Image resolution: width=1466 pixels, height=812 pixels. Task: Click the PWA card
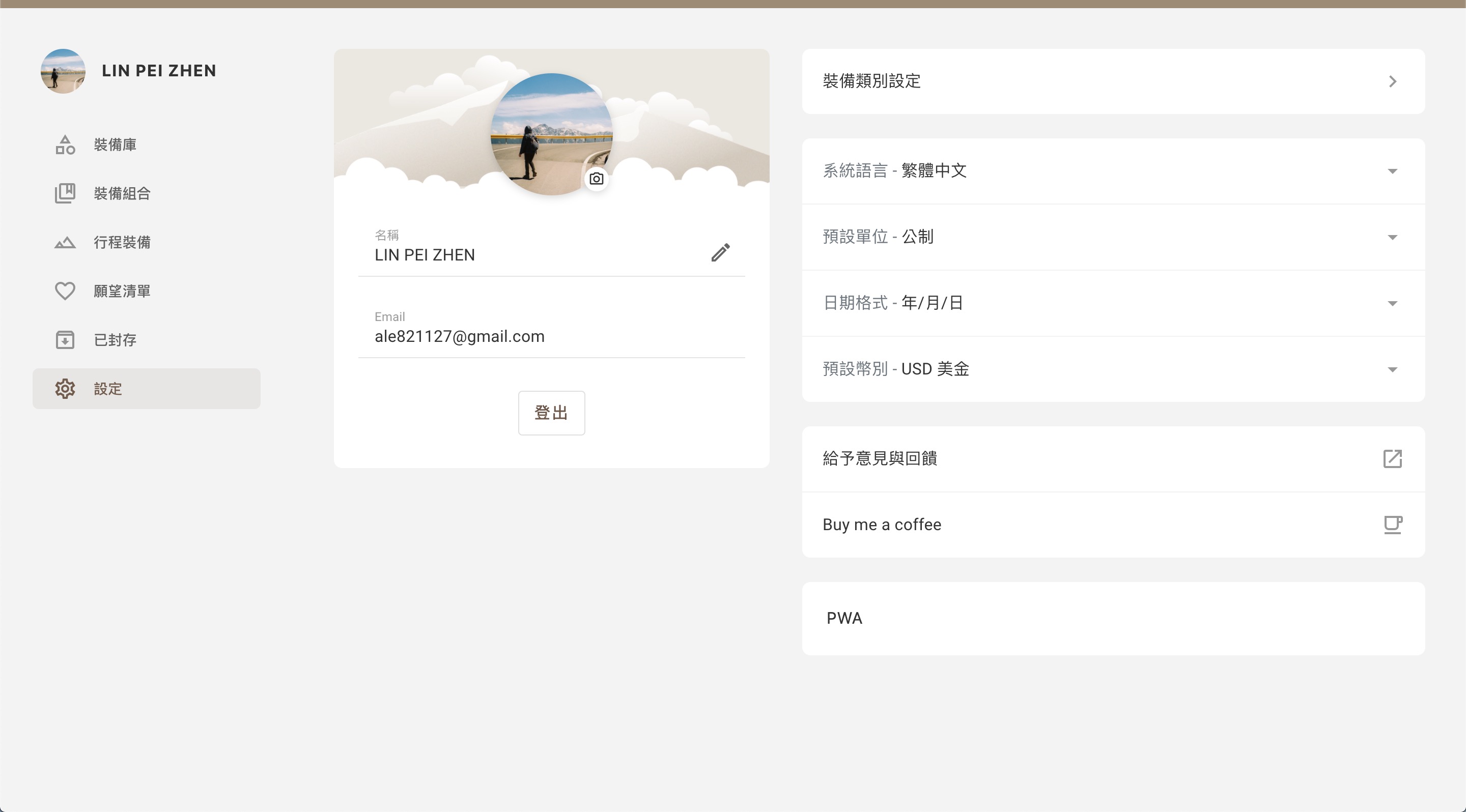pos(1113,618)
